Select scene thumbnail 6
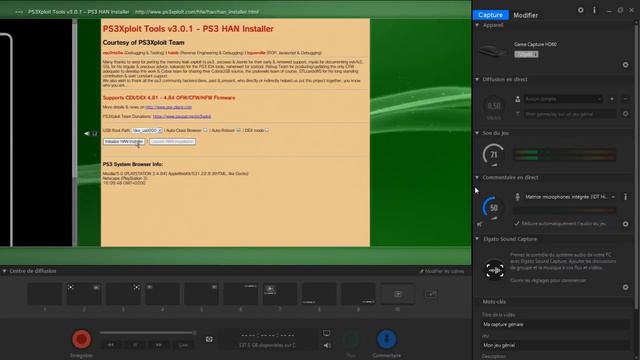Viewport: 640px width, 360px height. pos(241,294)
